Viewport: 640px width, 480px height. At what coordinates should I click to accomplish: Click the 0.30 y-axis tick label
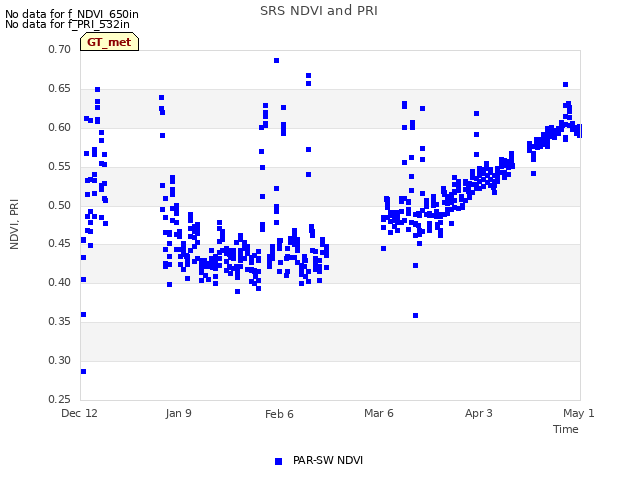point(60,360)
